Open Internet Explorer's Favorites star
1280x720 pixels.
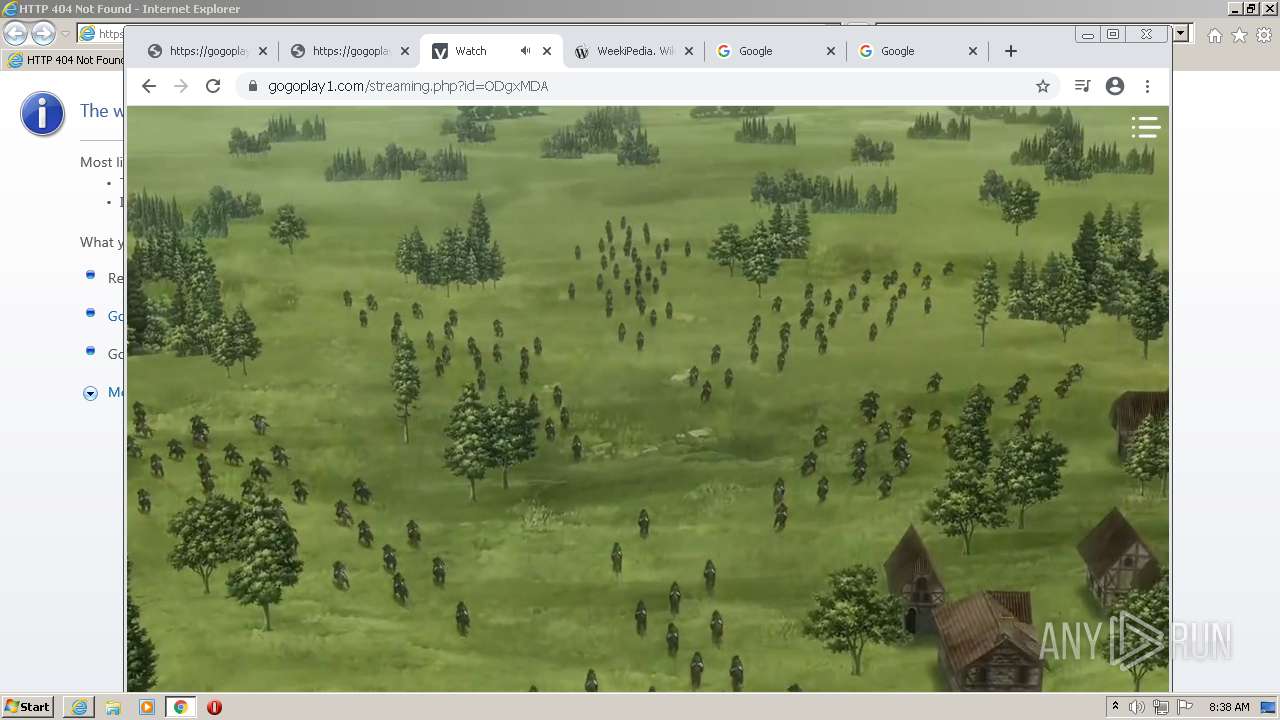pos(1239,35)
